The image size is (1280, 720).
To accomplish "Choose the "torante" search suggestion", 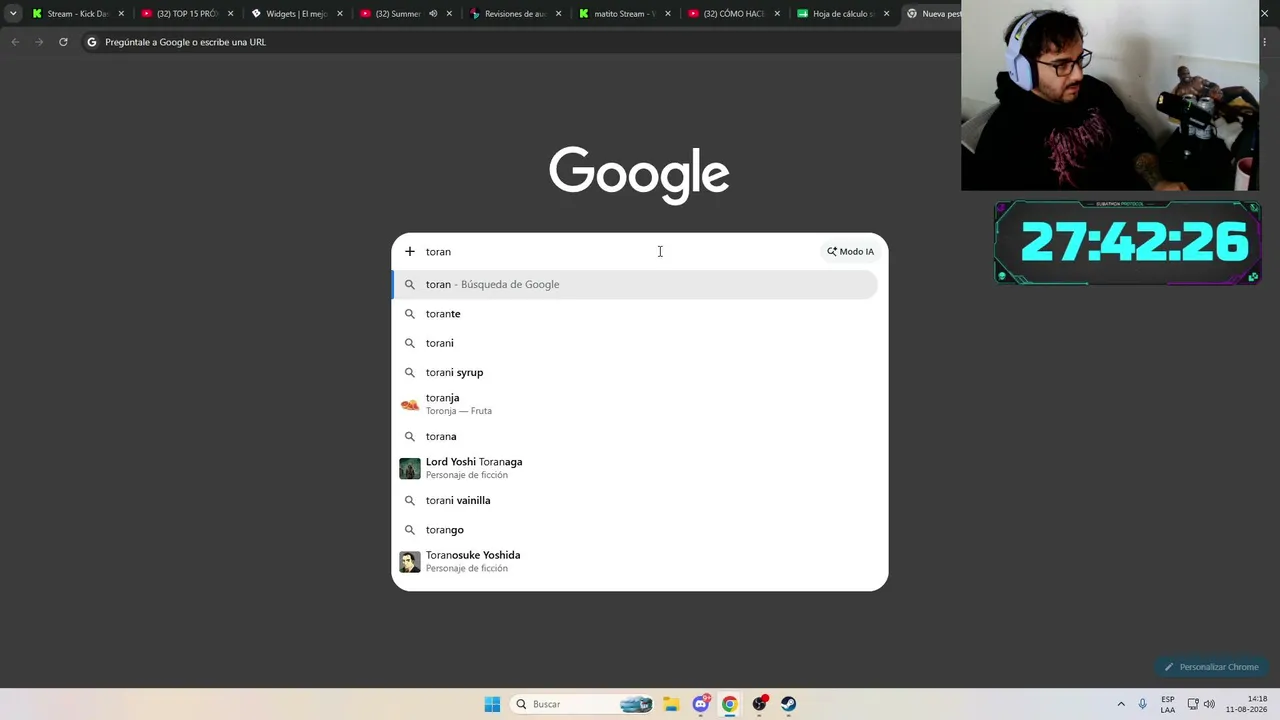I will coord(635,314).
